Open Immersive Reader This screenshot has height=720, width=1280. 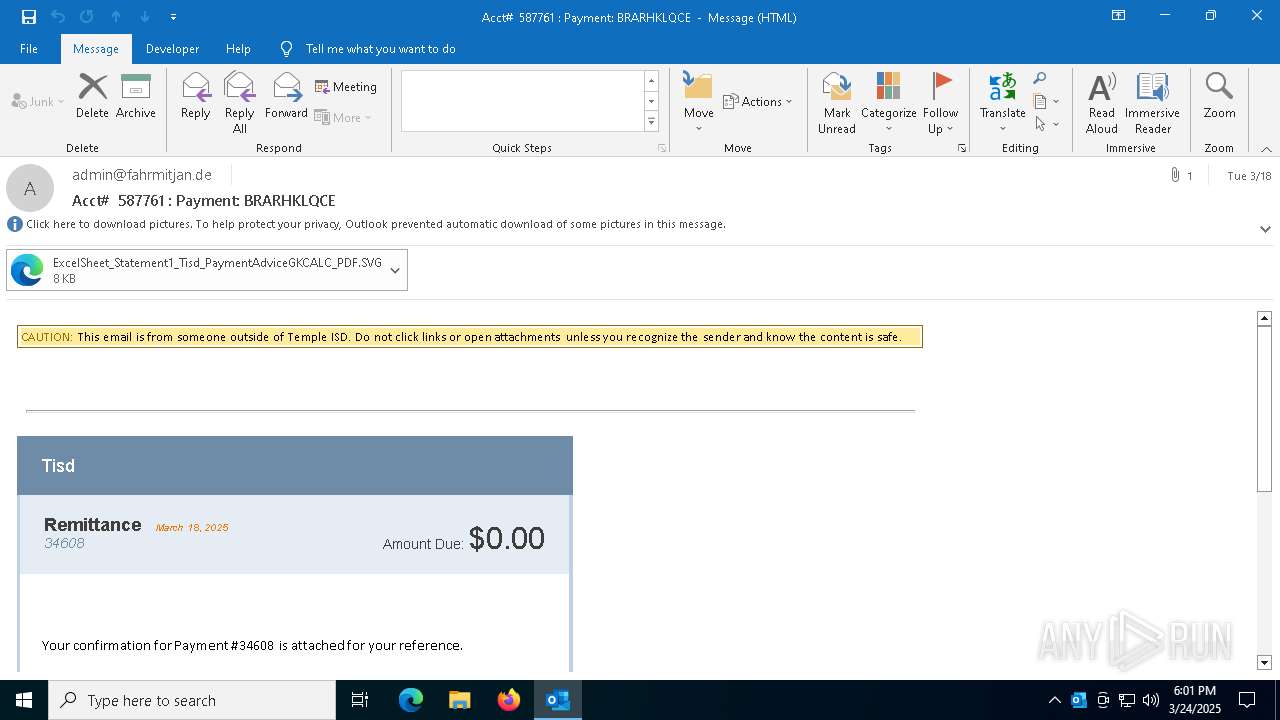[1153, 102]
